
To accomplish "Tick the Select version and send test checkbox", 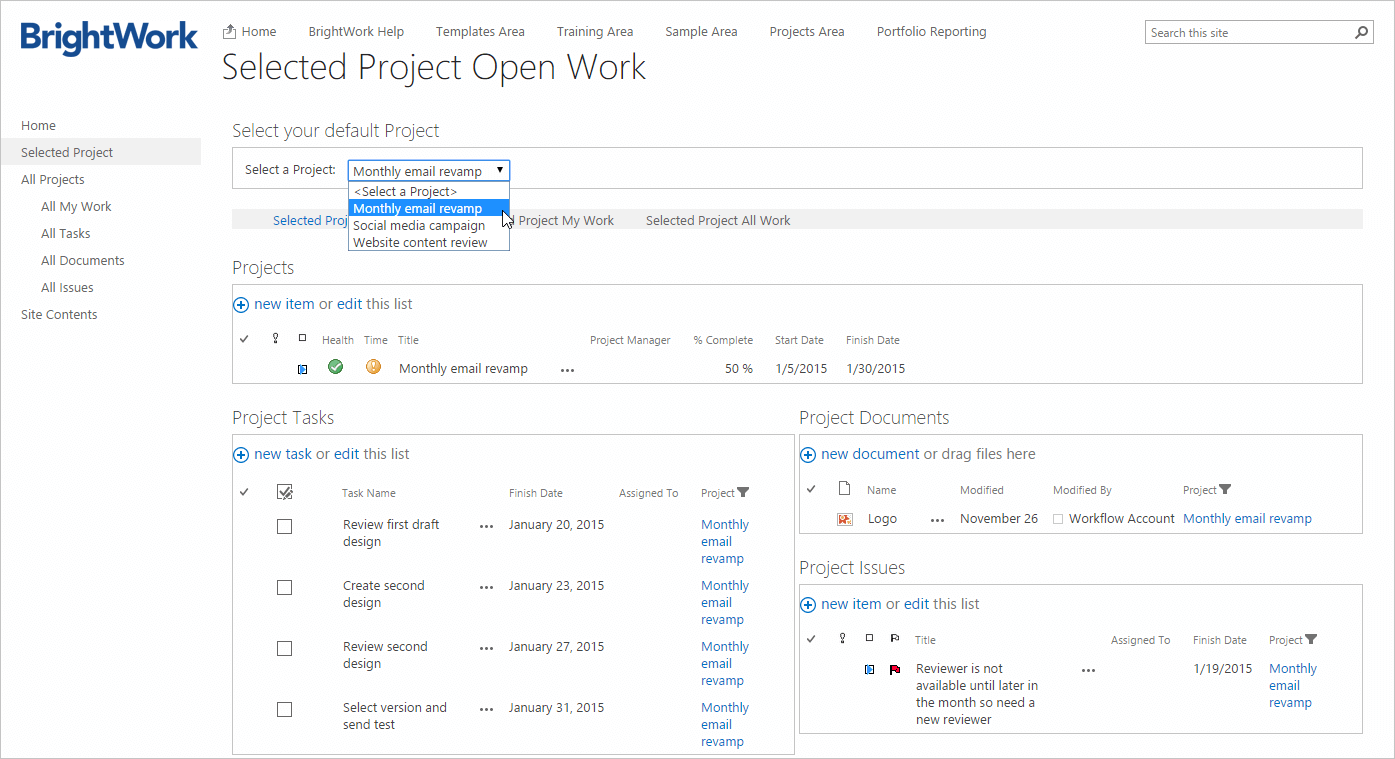I will click(x=285, y=709).
